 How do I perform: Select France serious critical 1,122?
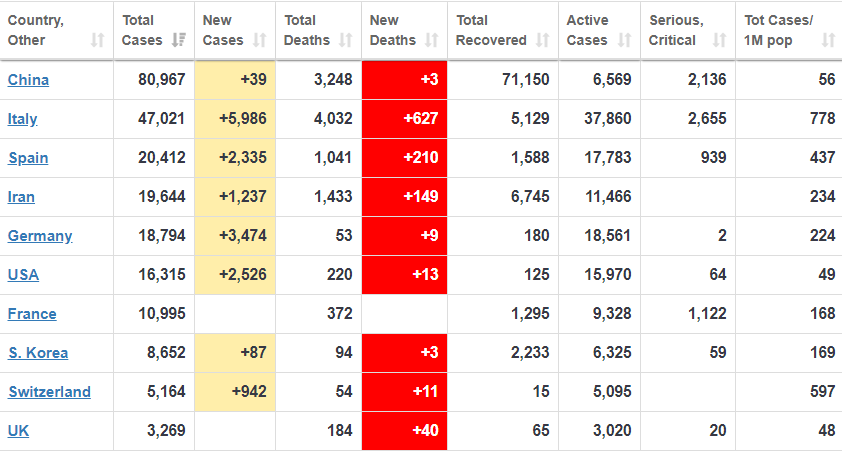707,314
